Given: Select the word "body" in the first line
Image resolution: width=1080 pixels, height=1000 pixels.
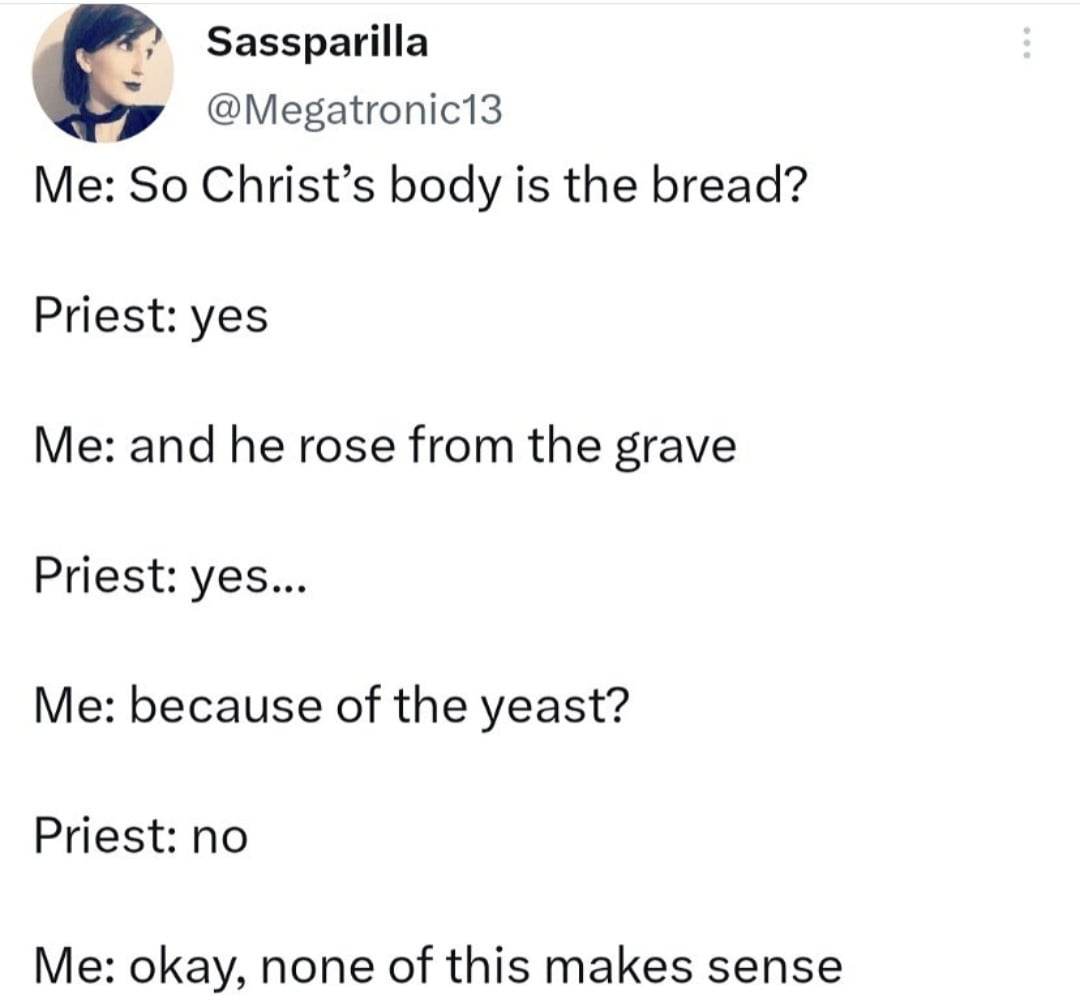Looking at the screenshot, I should click(x=445, y=188).
